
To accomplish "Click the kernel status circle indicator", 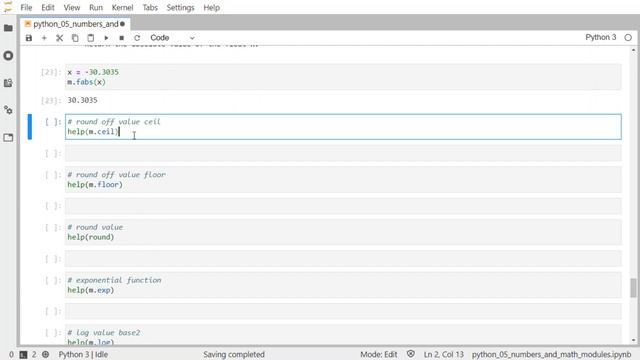I will point(628,38).
